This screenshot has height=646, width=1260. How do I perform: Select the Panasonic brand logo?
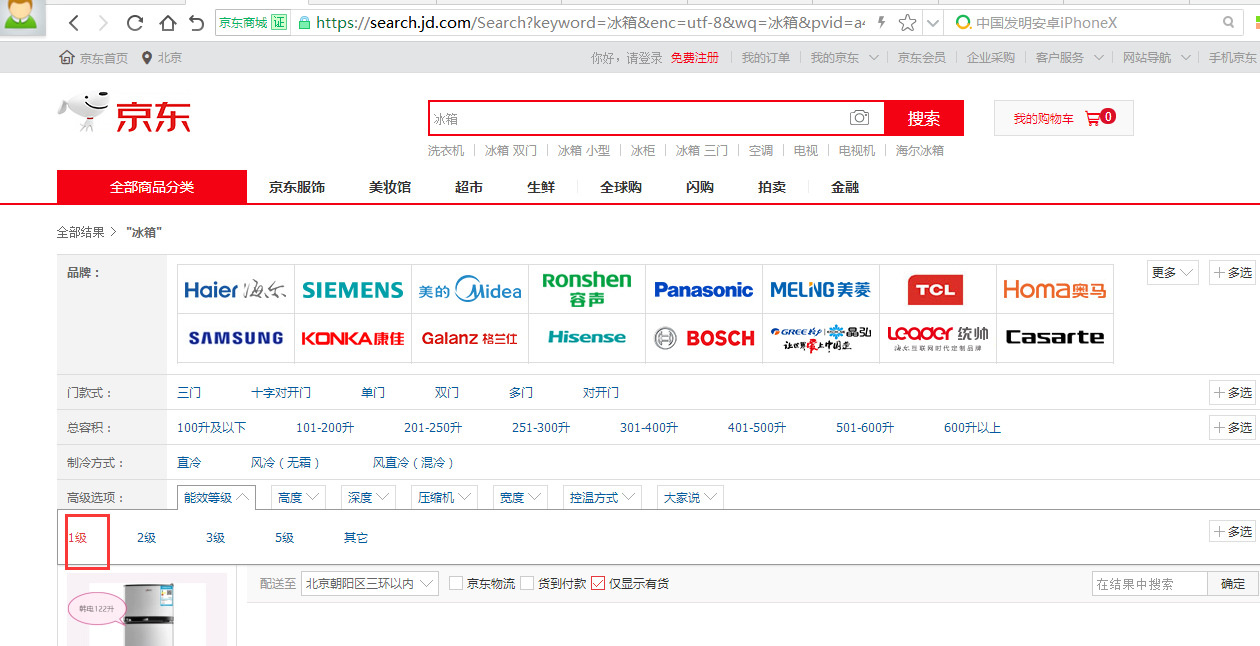704,290
